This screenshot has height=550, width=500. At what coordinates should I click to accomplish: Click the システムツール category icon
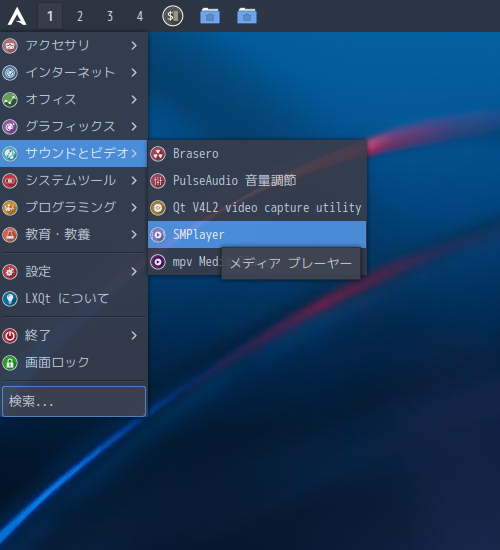point(10,181)
